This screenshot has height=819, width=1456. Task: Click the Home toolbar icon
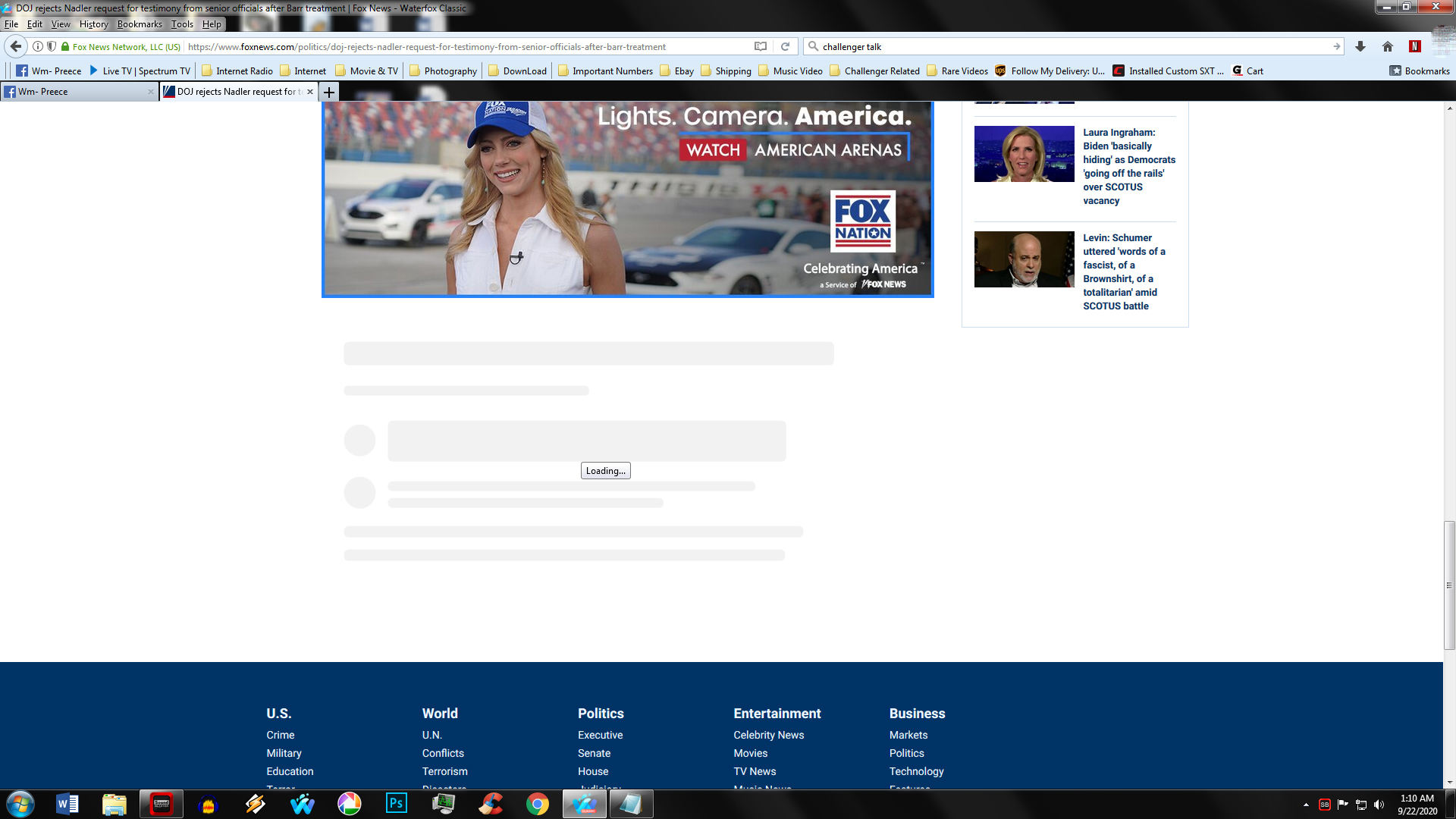pyautogui.click(x=1388, y=46)
